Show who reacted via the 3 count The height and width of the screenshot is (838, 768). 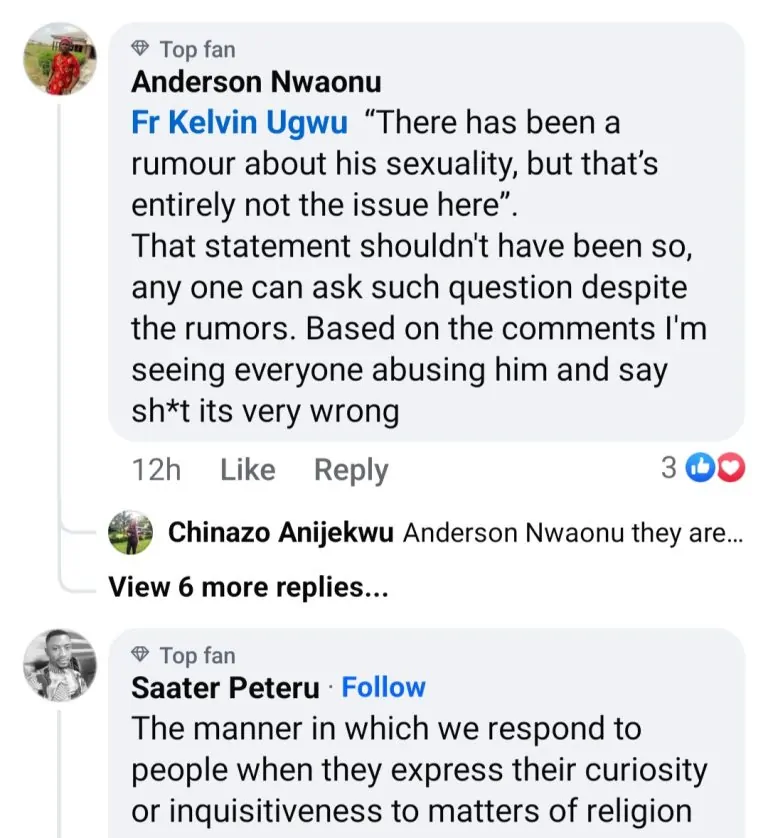668,467
